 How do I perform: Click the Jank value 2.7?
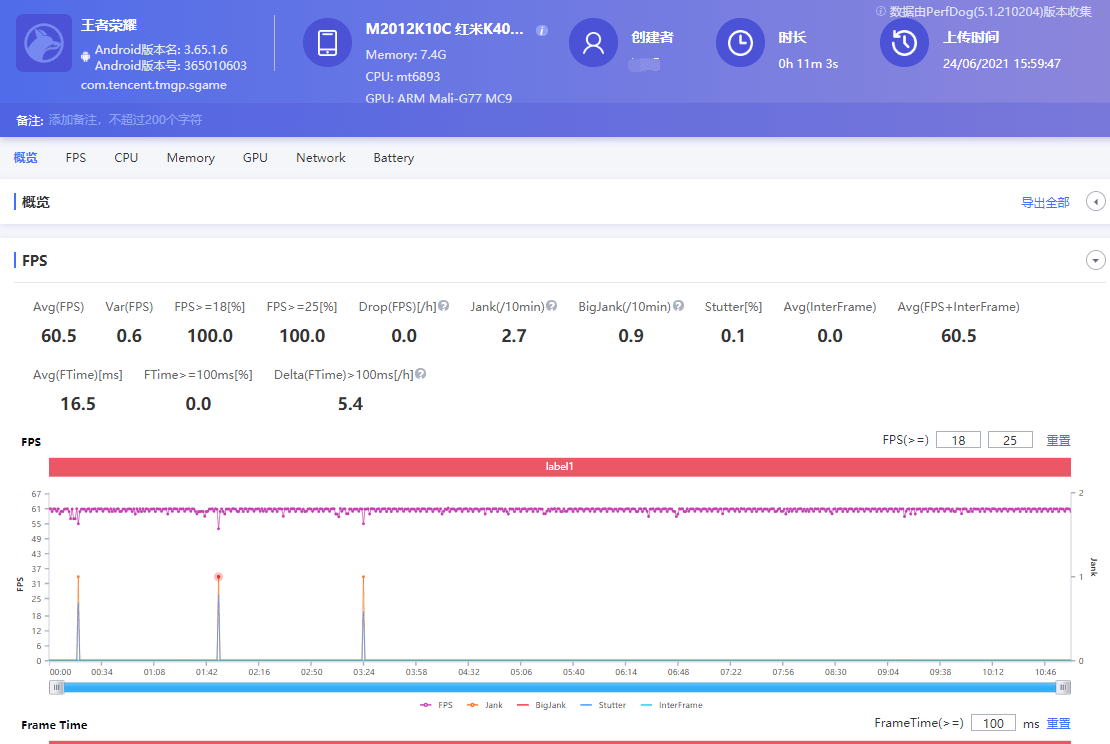pyautogui.click(x=514, y=336)
